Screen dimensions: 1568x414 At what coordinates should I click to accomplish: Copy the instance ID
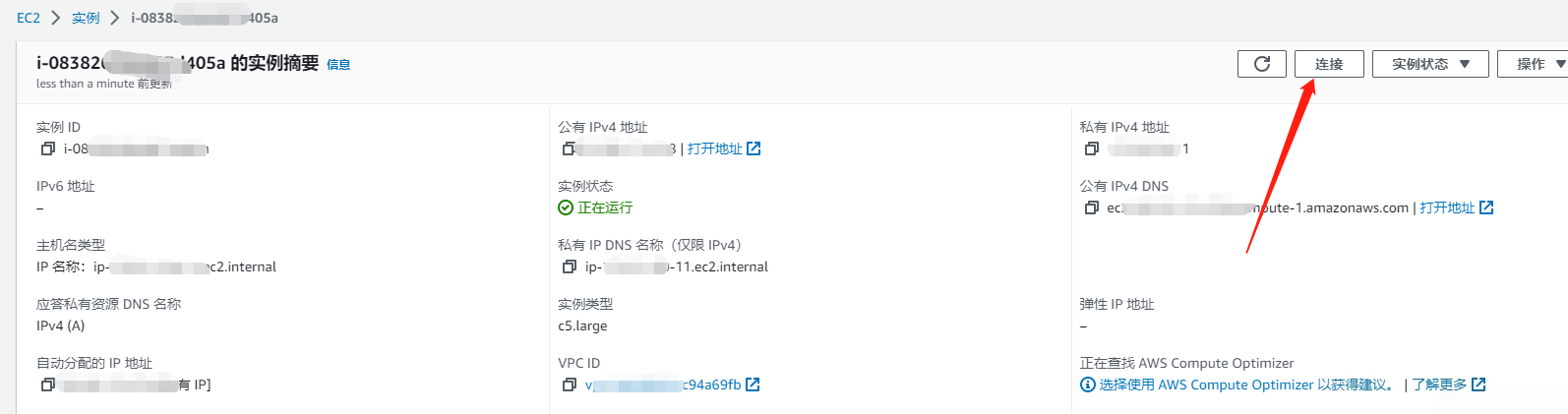(47, 149)
